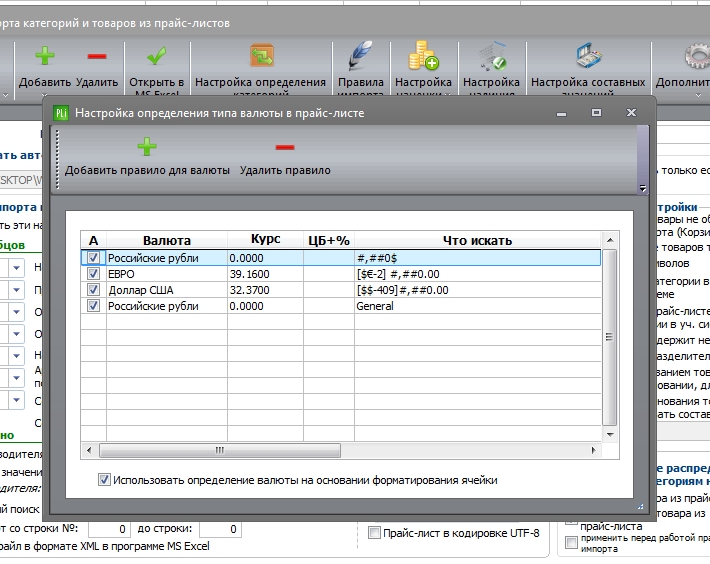This screenshot has width=710, height=564.
Task: Minimize the currency settings dialog
Action: tap(561, 113)
